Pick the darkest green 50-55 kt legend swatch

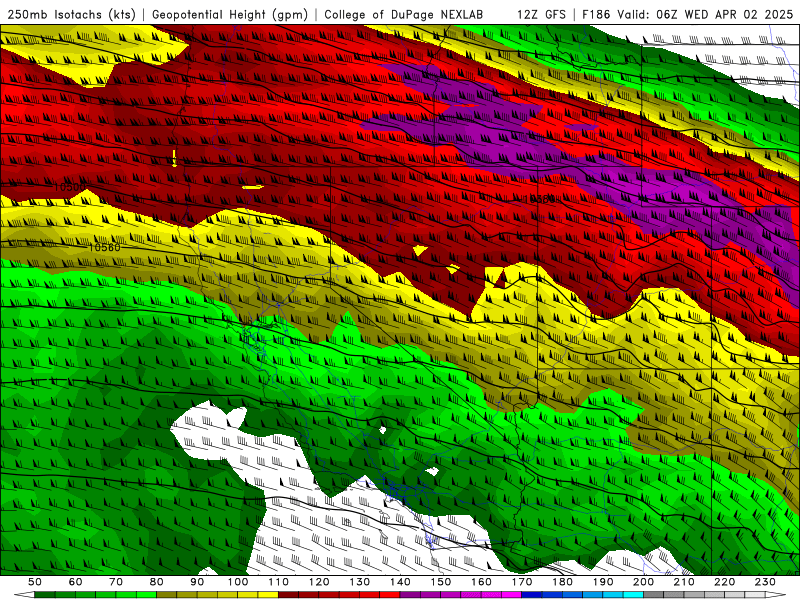point(44,595)
